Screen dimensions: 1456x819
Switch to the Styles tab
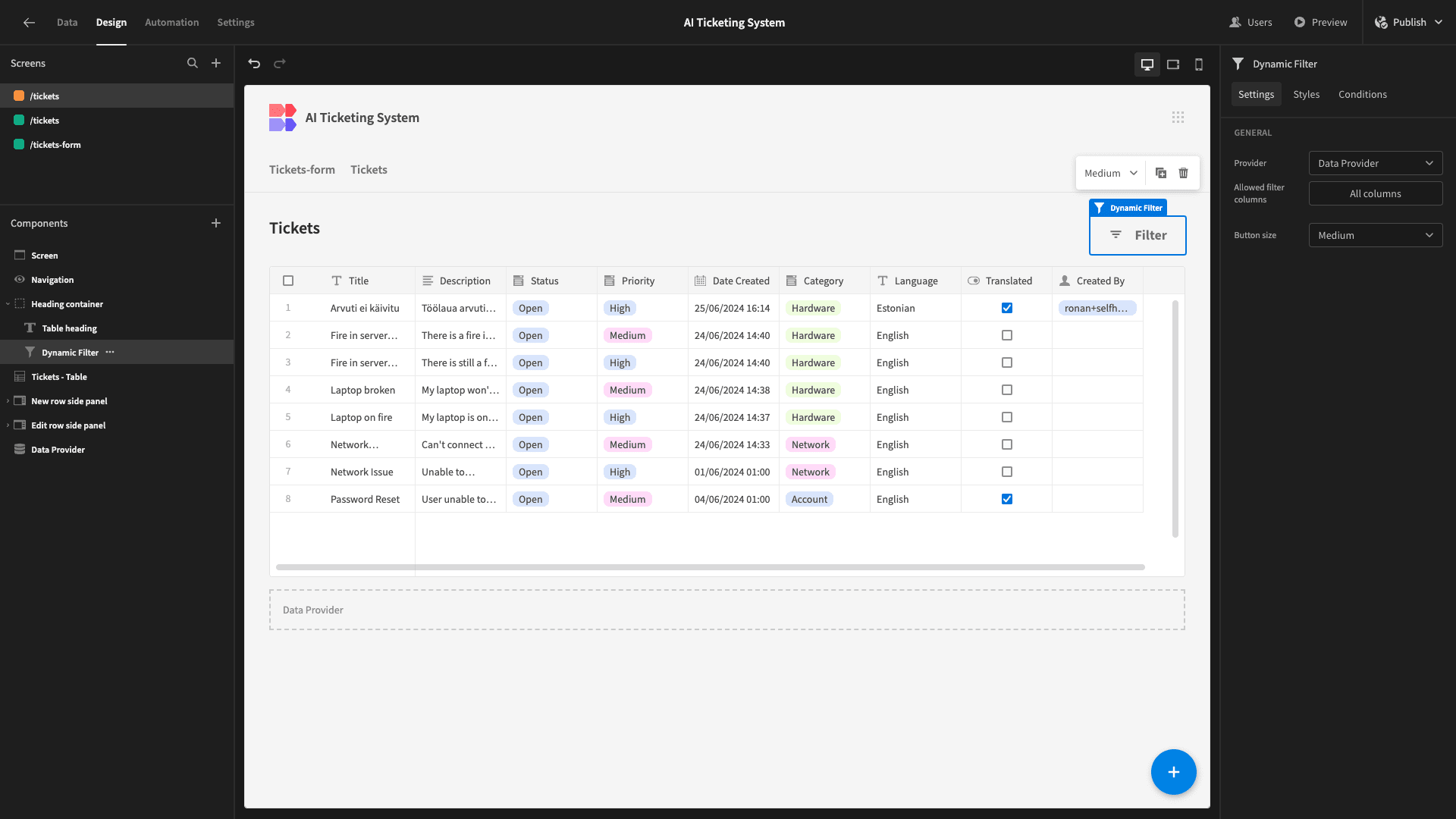1307,95
